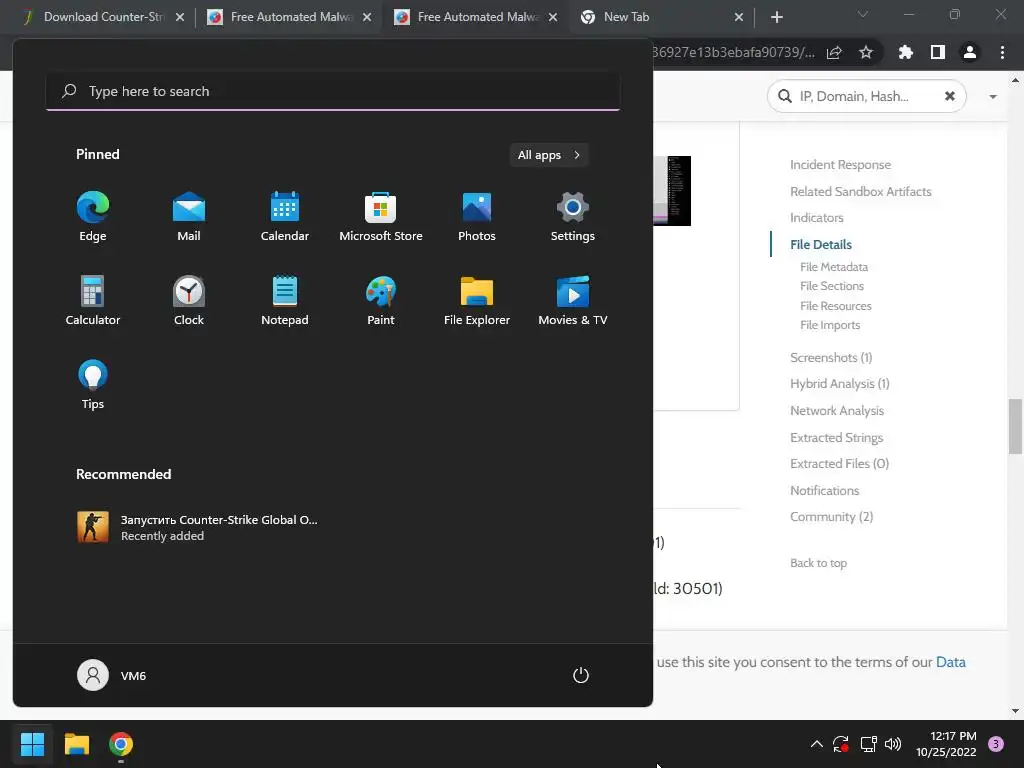
Task: Open the clock showing 12:17 PM
Action: (x=946, y=744)
